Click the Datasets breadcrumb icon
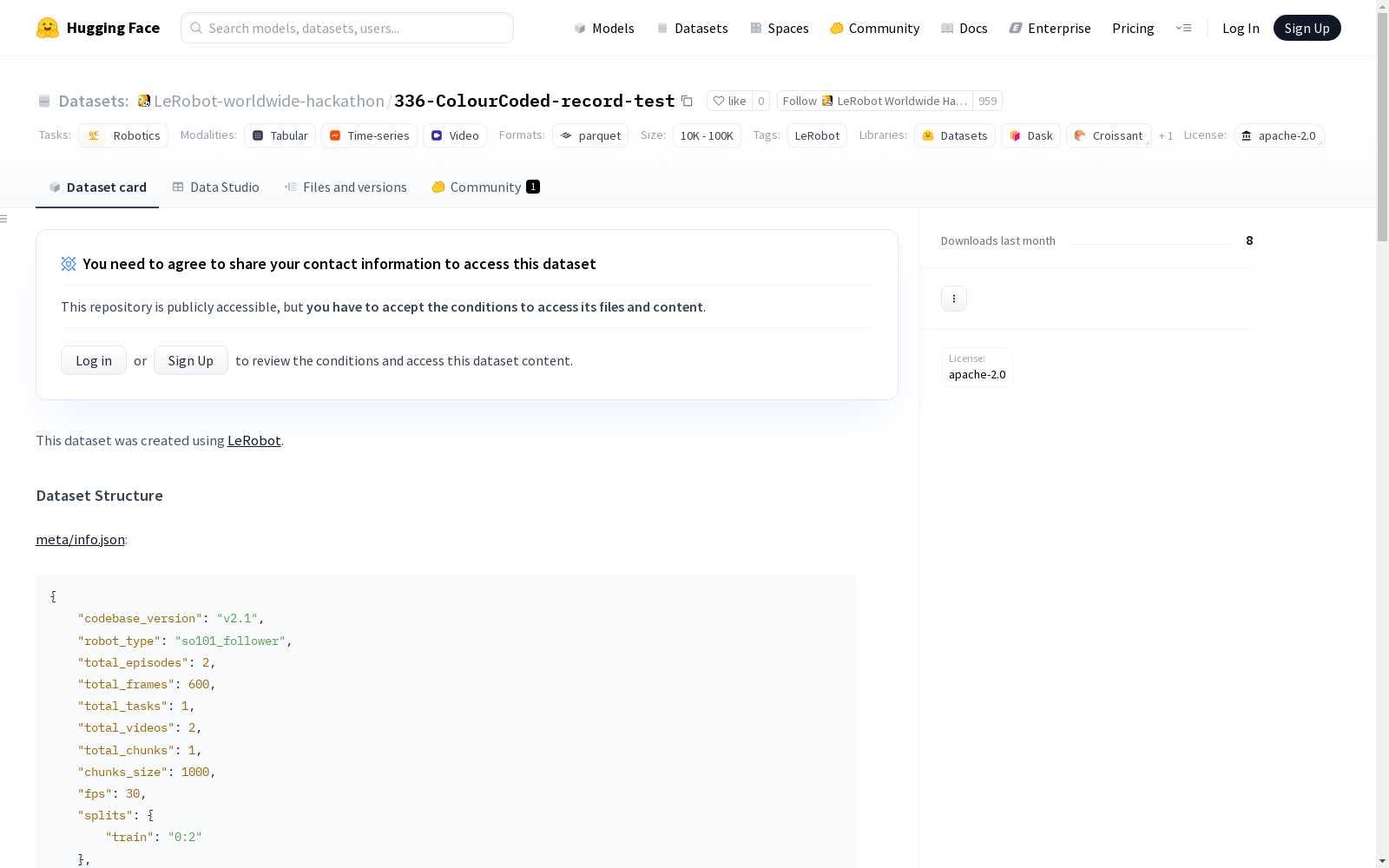Image resolution: width=1389 pixels, height=868 pixels. tap(44, 101)
